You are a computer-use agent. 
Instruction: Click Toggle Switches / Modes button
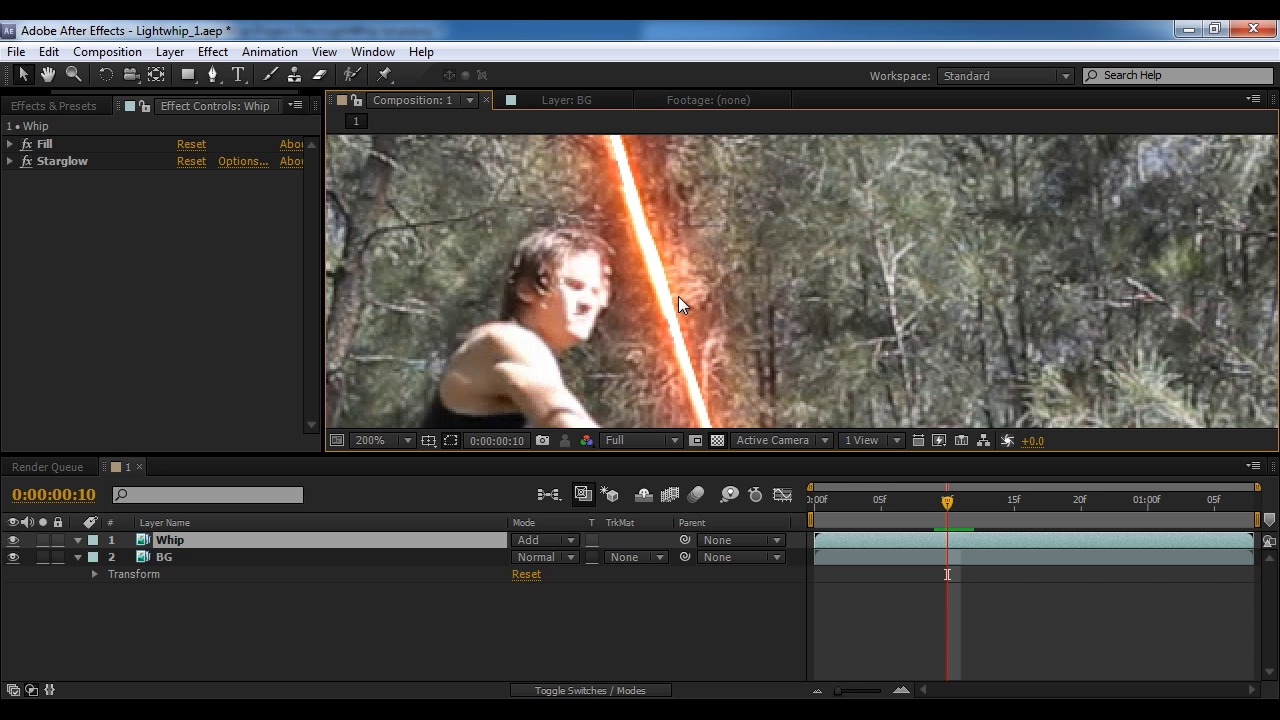coord(590,690)
